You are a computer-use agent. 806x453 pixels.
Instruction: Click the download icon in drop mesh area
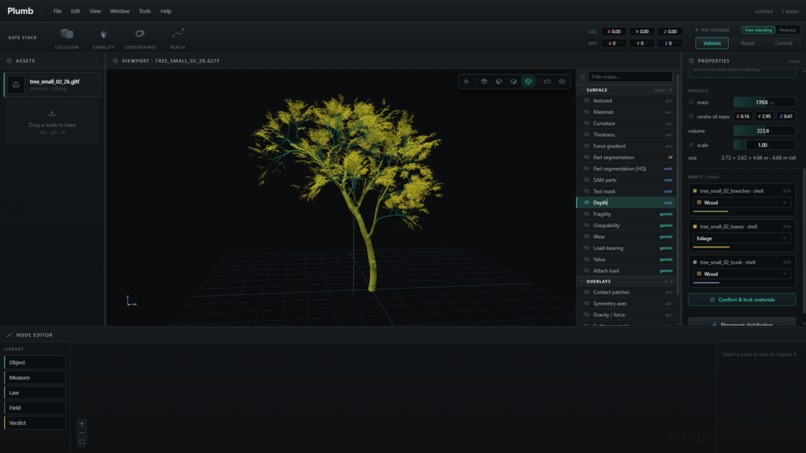click(x=52, y=113)
